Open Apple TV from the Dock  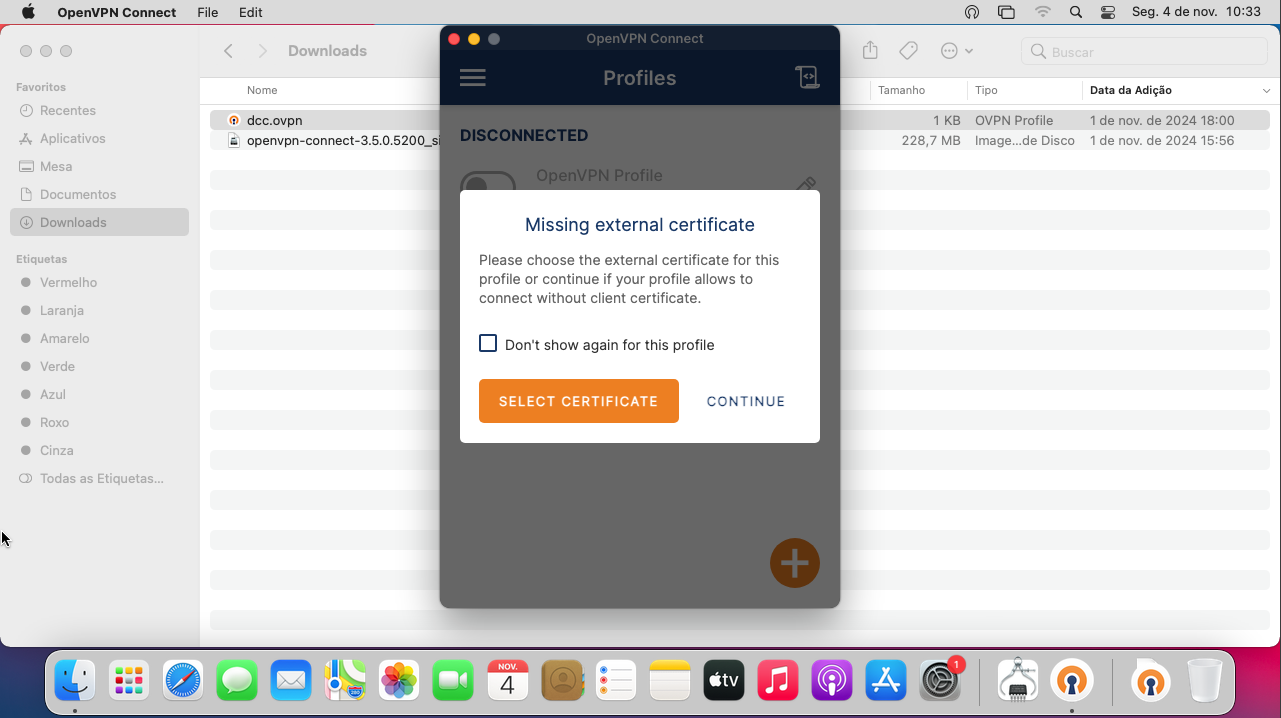pos(724,681)
